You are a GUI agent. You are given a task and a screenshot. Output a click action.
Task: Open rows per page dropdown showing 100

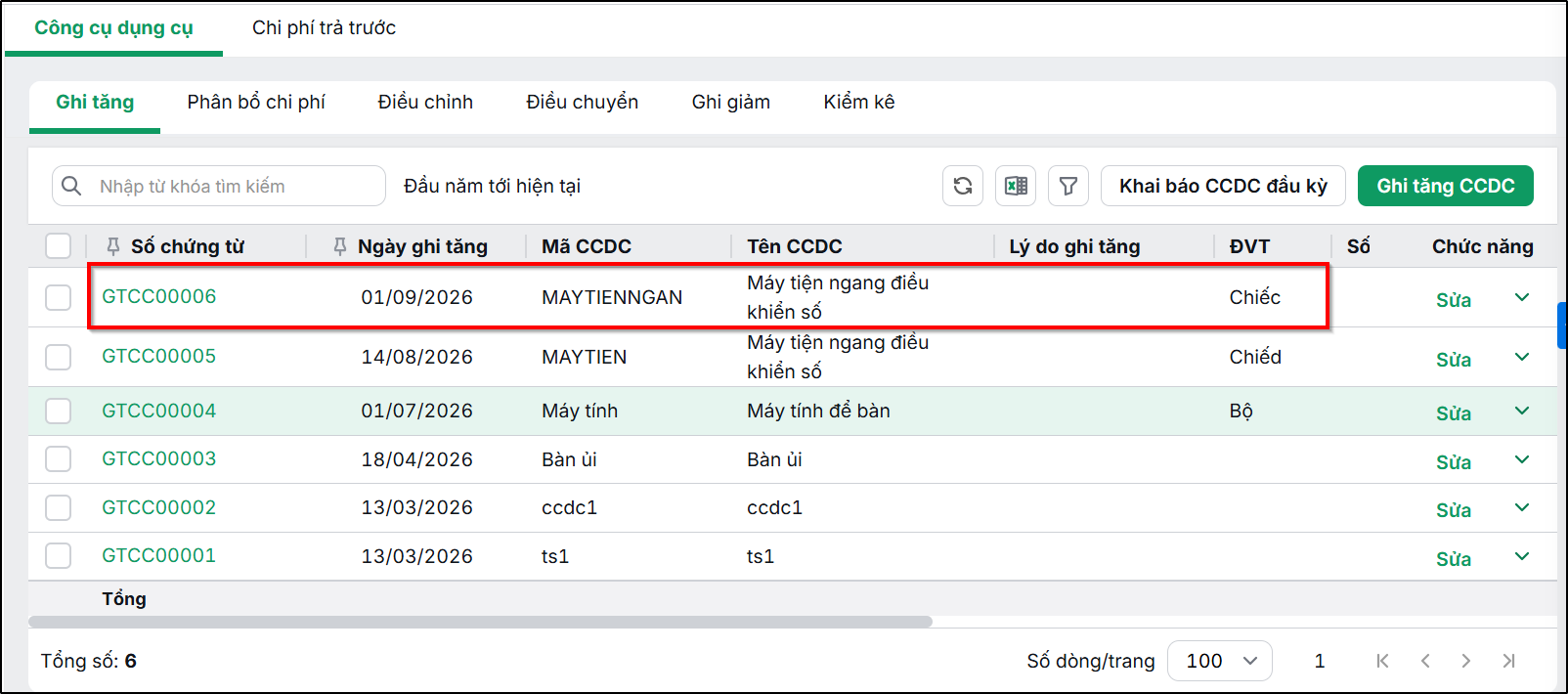coord(1221,661)
